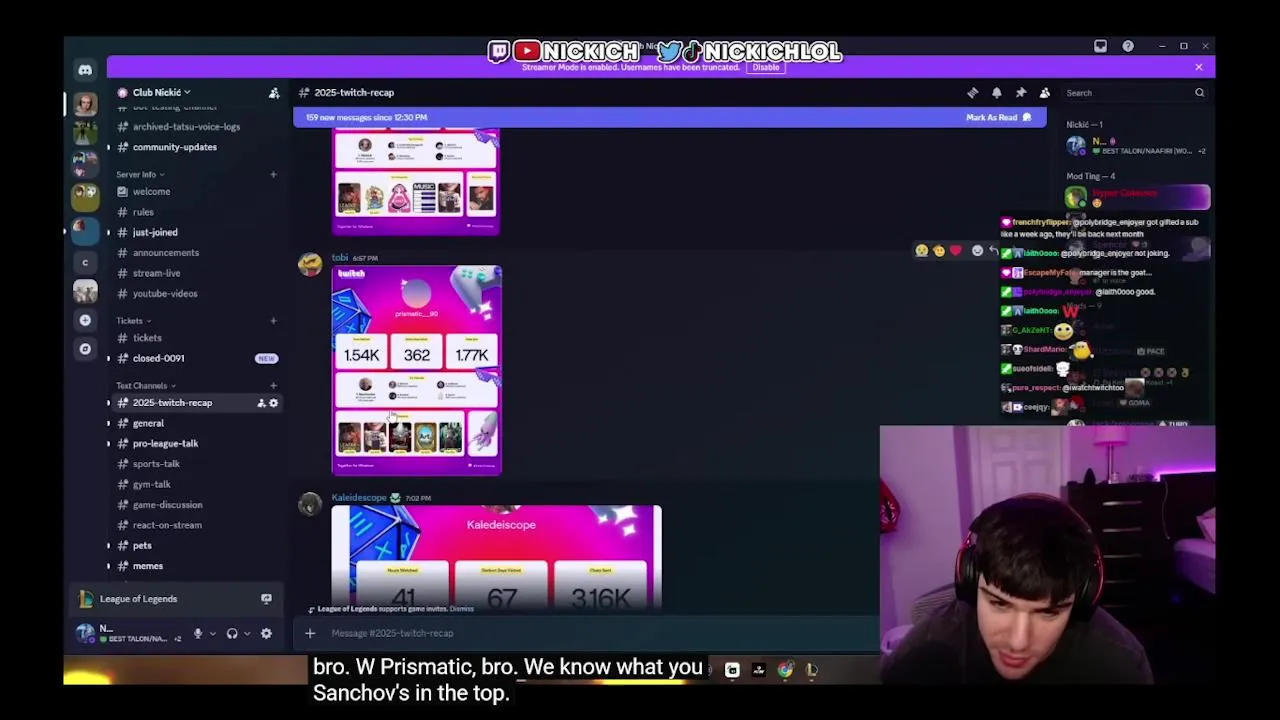1280x720 pixels.
Task: Dismiss League of Legends game invite notice
Action: coord(461,609)
